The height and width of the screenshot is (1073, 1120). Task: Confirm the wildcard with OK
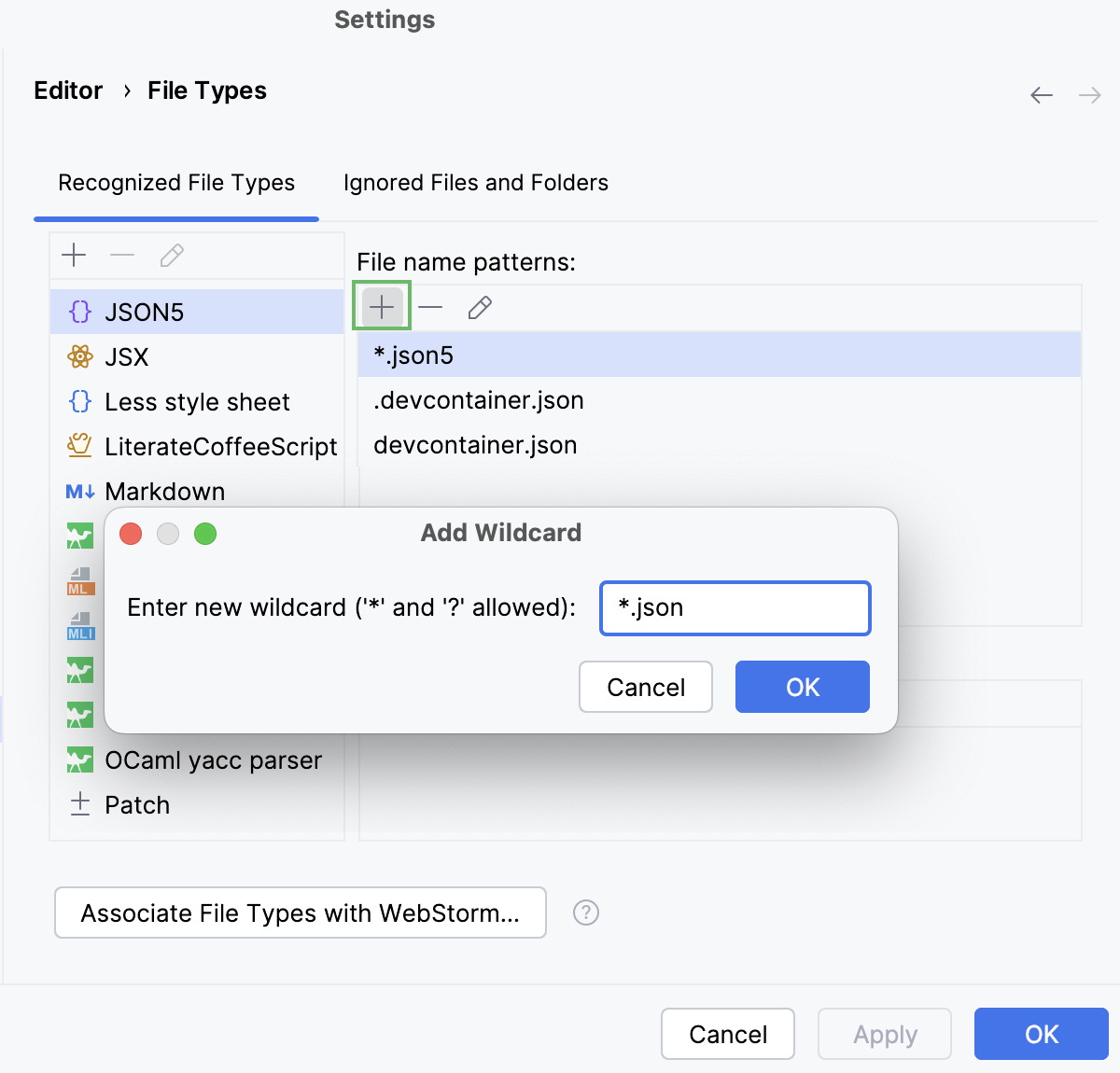802,687
